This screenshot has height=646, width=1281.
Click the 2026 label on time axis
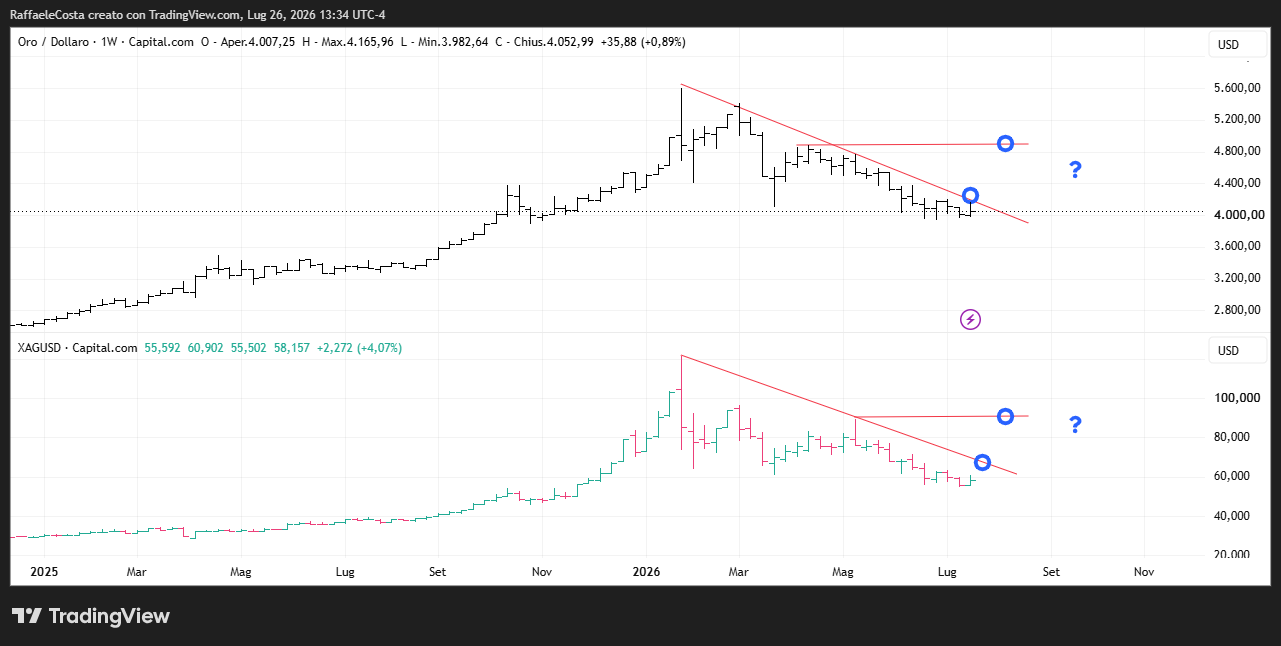coord(646,572)
